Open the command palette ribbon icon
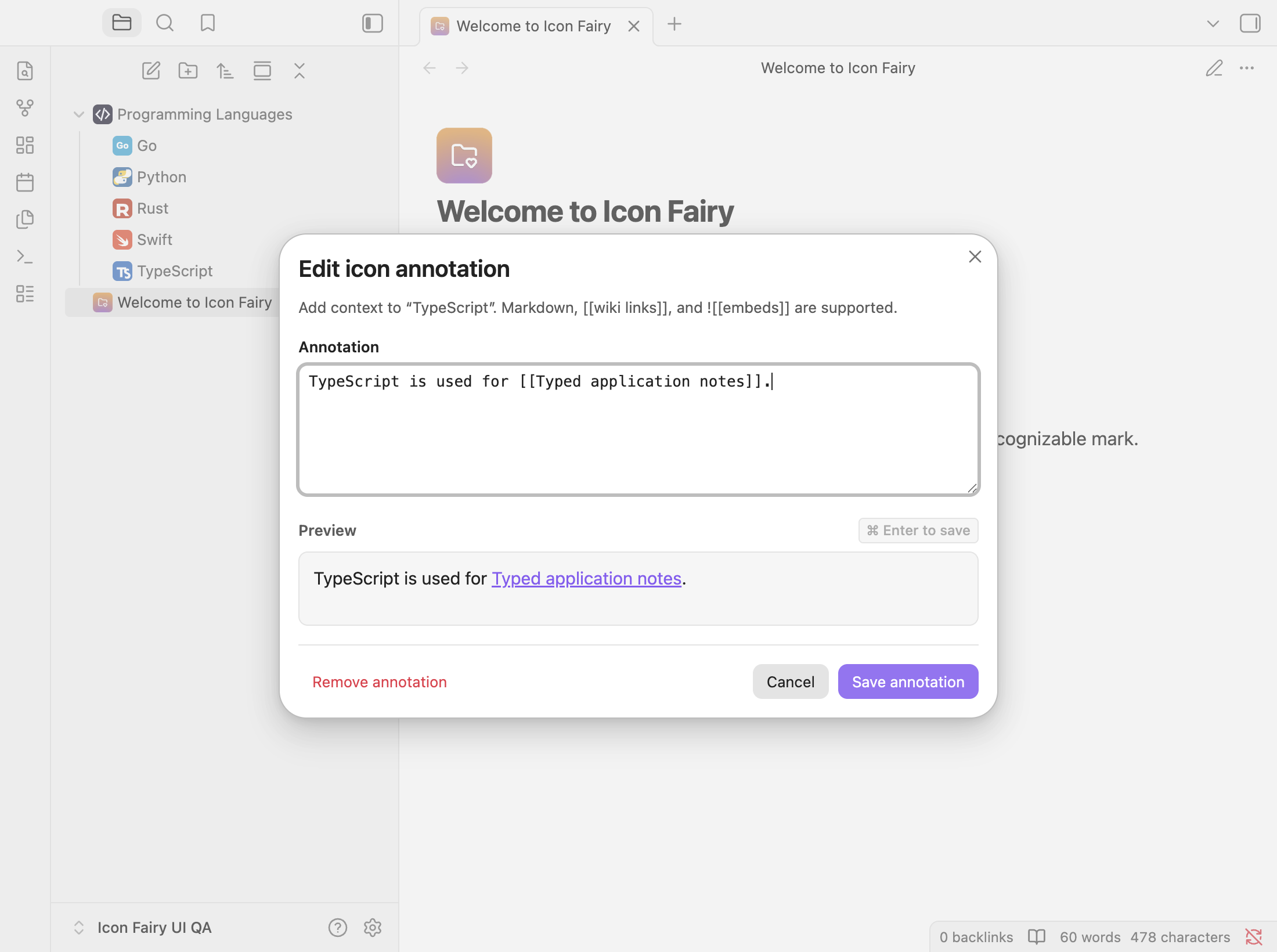Viewport: 1277px width, 952px height. coord(25,257)
